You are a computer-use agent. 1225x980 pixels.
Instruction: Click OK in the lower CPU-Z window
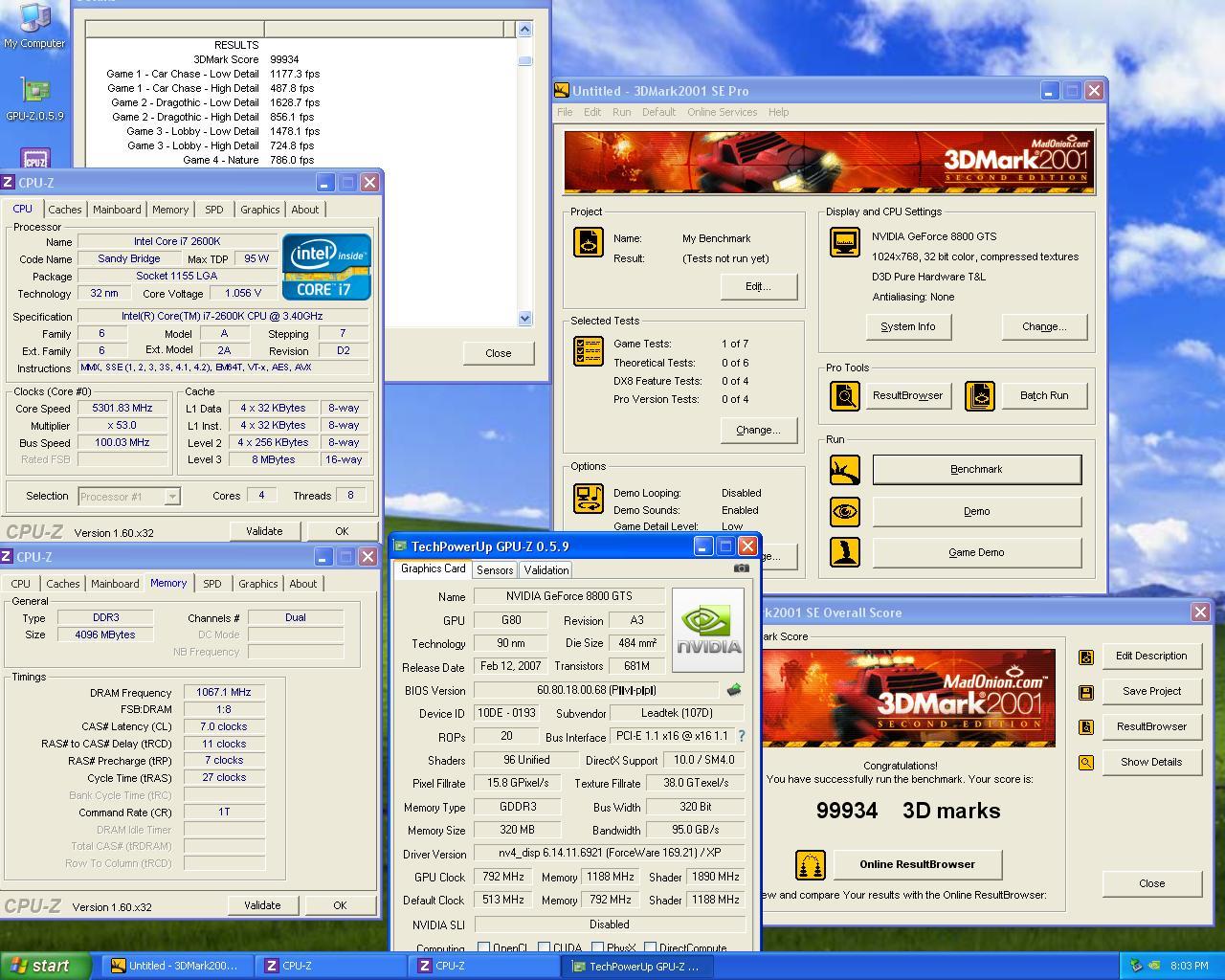coord(340,905)
